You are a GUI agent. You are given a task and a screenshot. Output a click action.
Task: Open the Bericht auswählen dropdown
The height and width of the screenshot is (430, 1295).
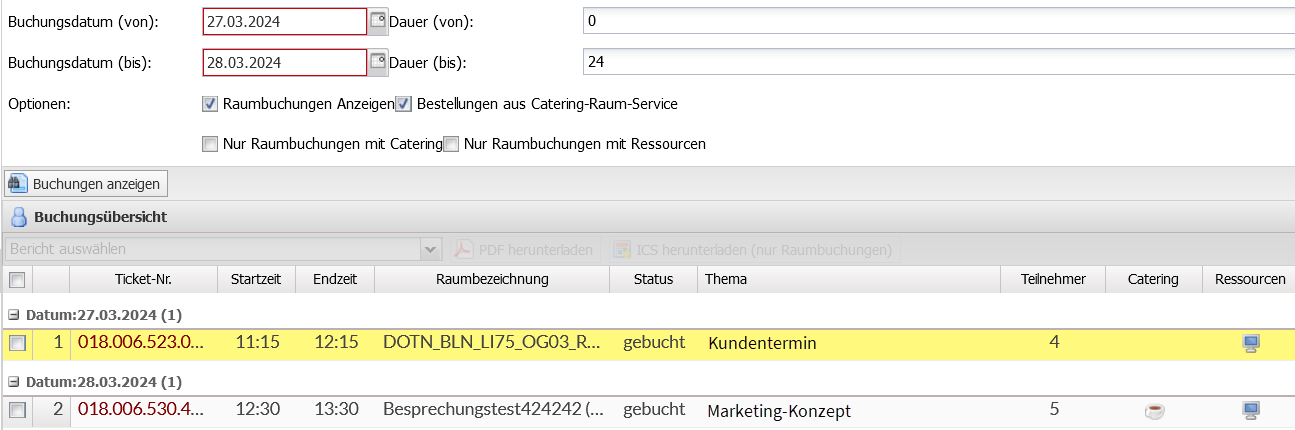point(432,249)
